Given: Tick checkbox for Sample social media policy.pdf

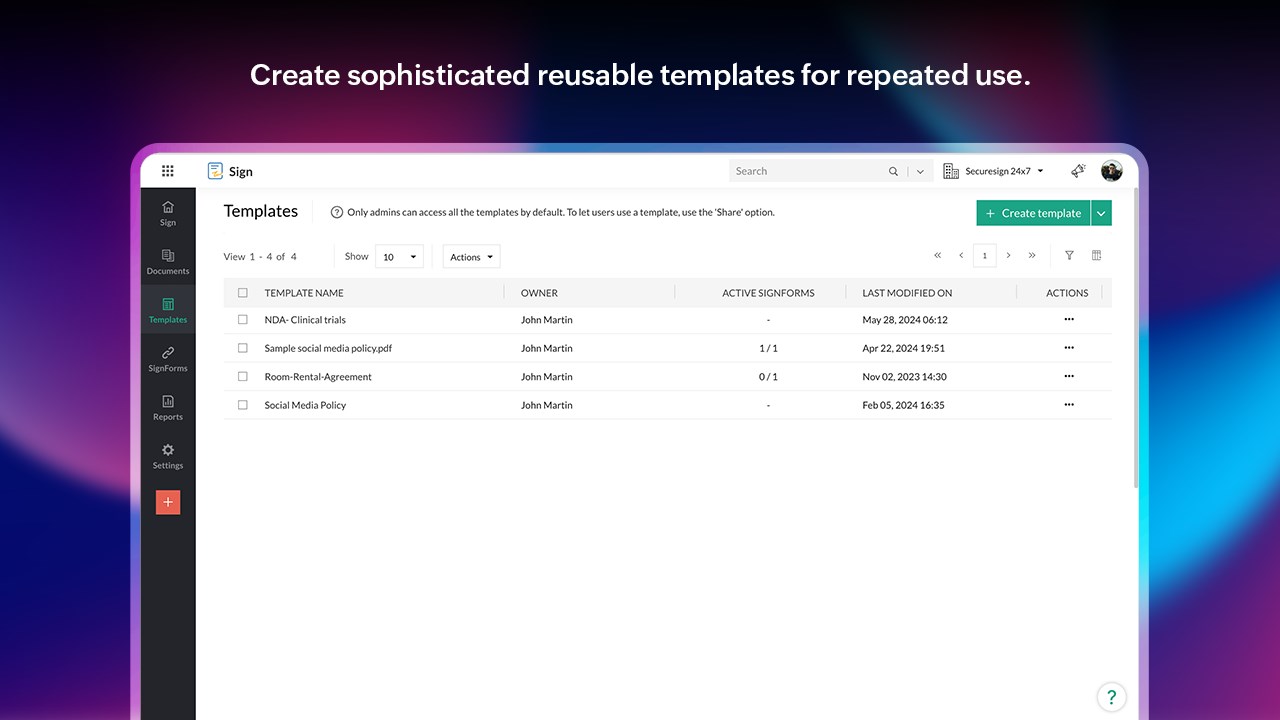Looking at the screenshot, I should [243, 348].
